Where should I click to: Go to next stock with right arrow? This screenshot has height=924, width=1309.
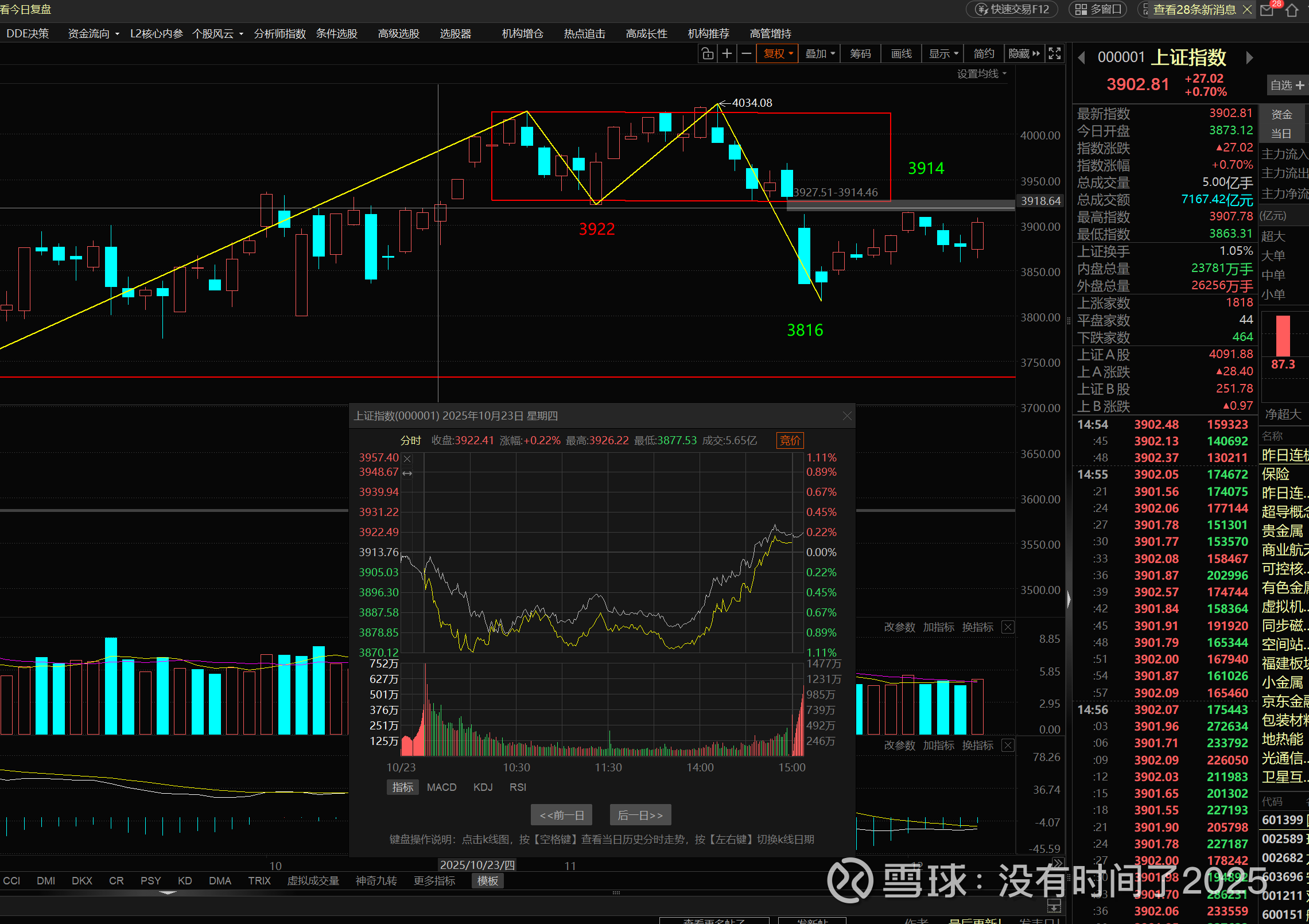(x=1249, y=57)
